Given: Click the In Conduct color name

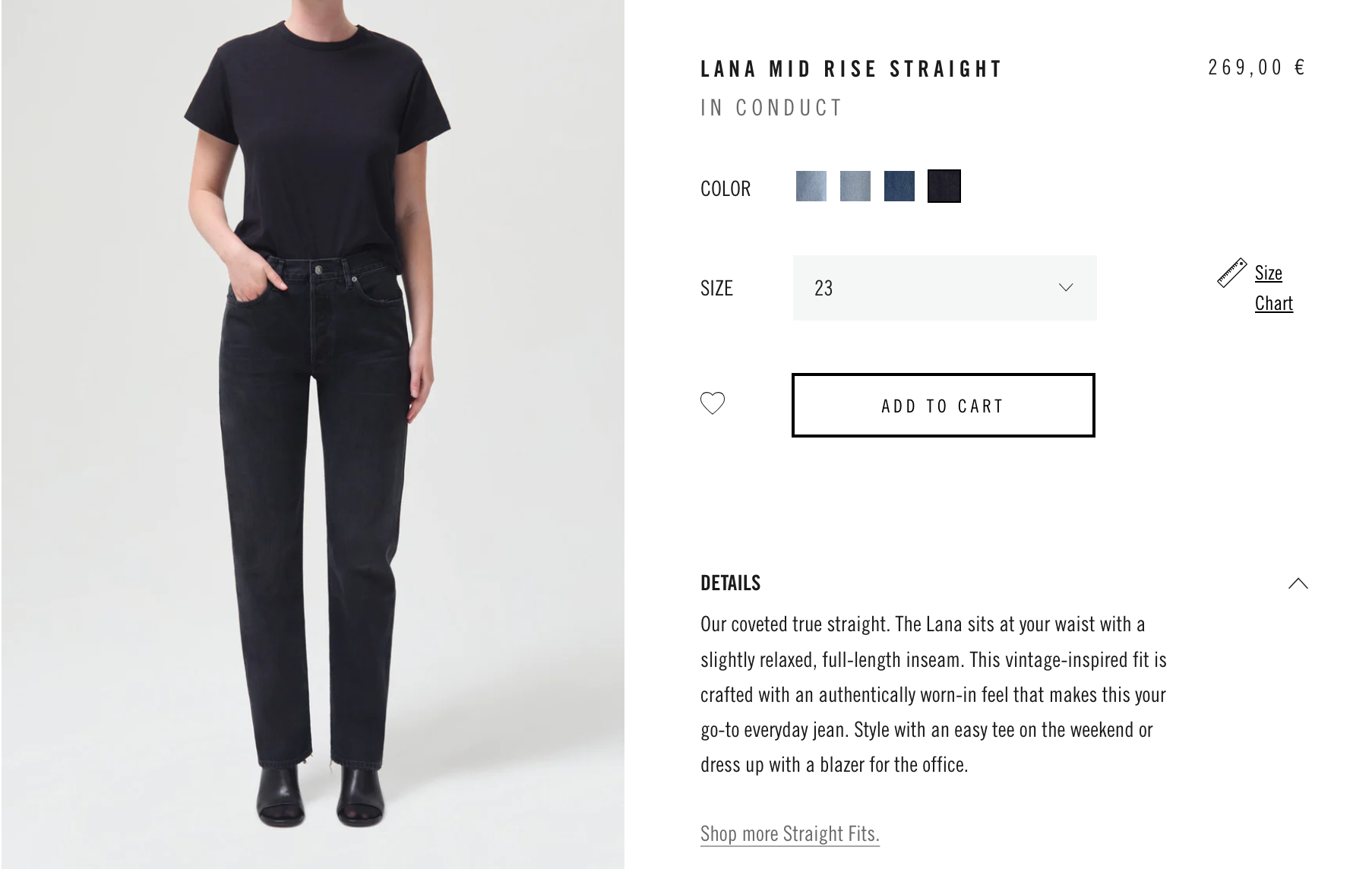Looking at the screenshot, I should click(x=771, y=108).
